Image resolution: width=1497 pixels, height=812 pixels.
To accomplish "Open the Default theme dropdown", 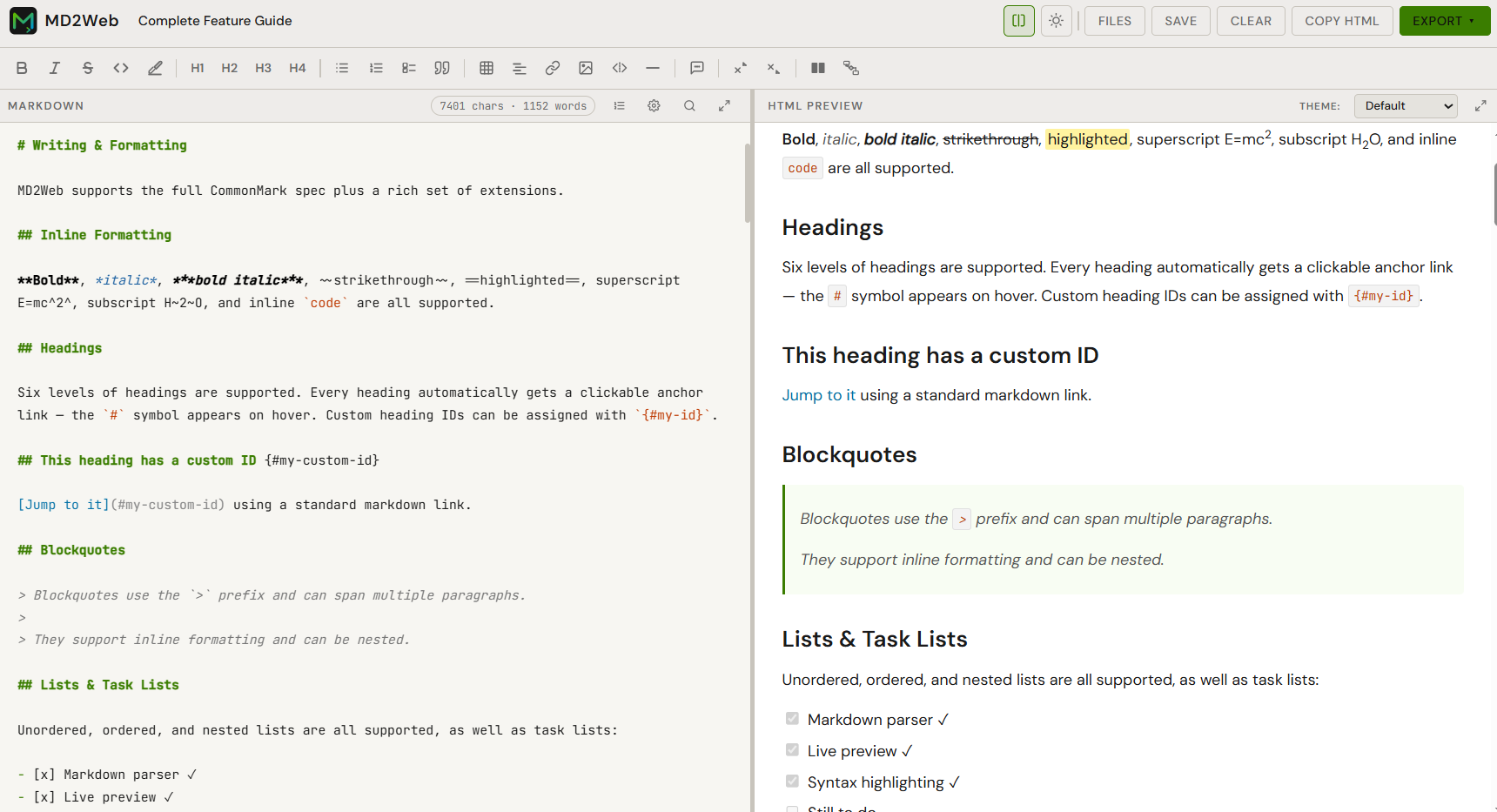I will pyautogui.click(x=1405, y=105).
